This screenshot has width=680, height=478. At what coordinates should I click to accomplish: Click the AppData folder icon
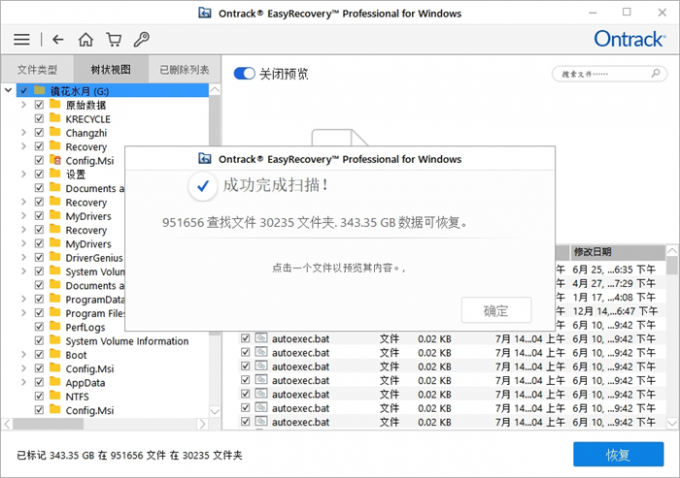pos(55,382)
